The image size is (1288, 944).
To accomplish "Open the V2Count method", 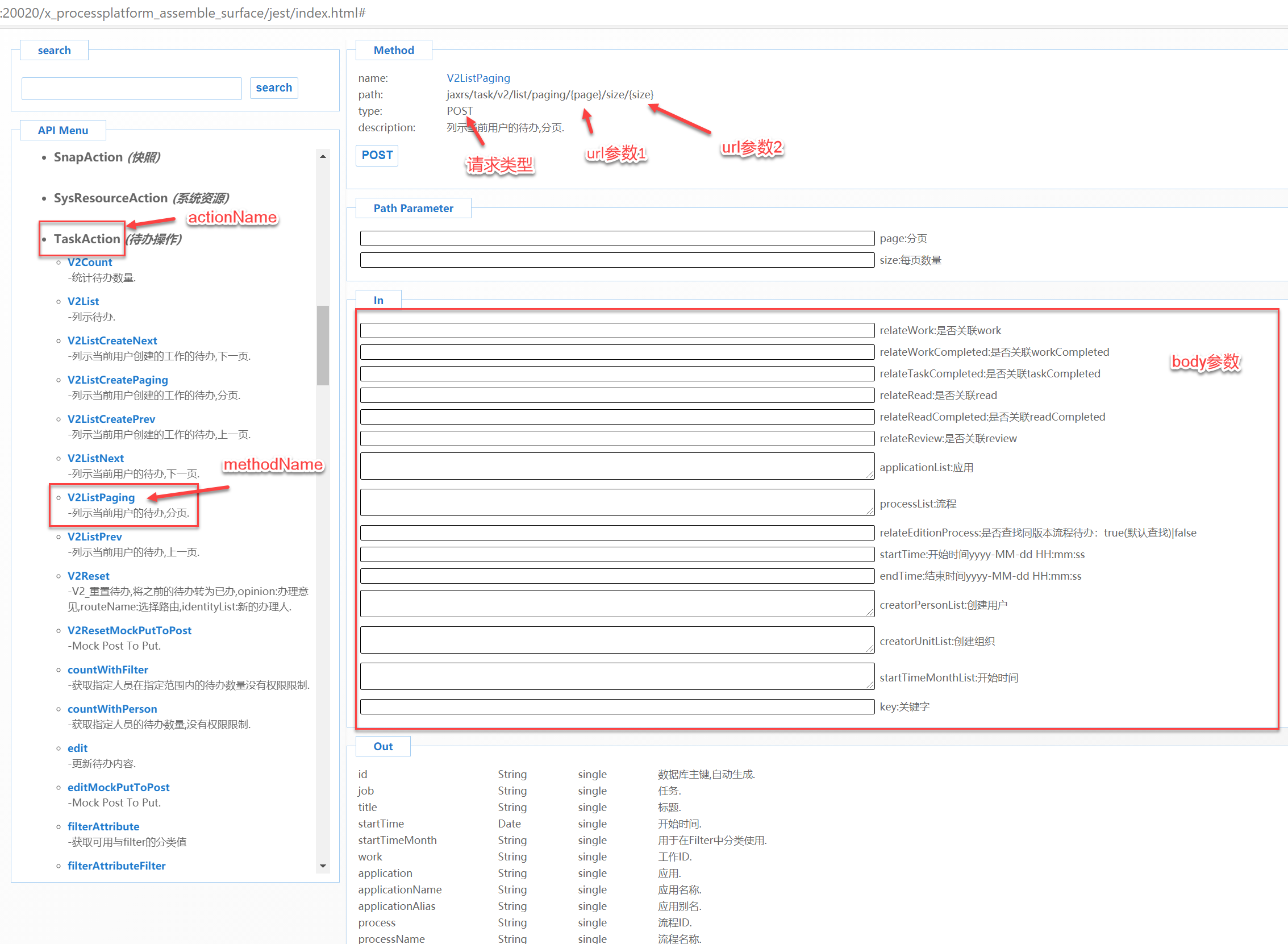I will coord(90,261).
